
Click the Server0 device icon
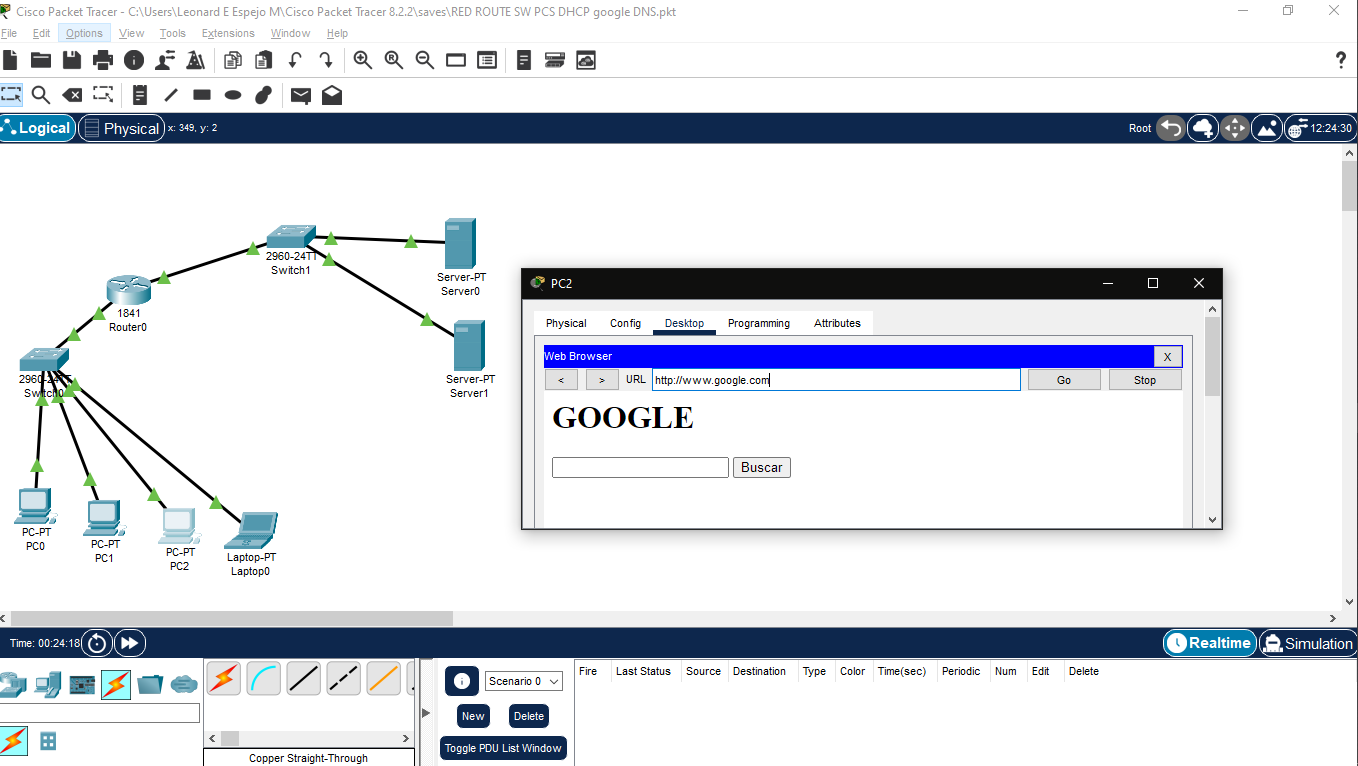tap(460, 243)
